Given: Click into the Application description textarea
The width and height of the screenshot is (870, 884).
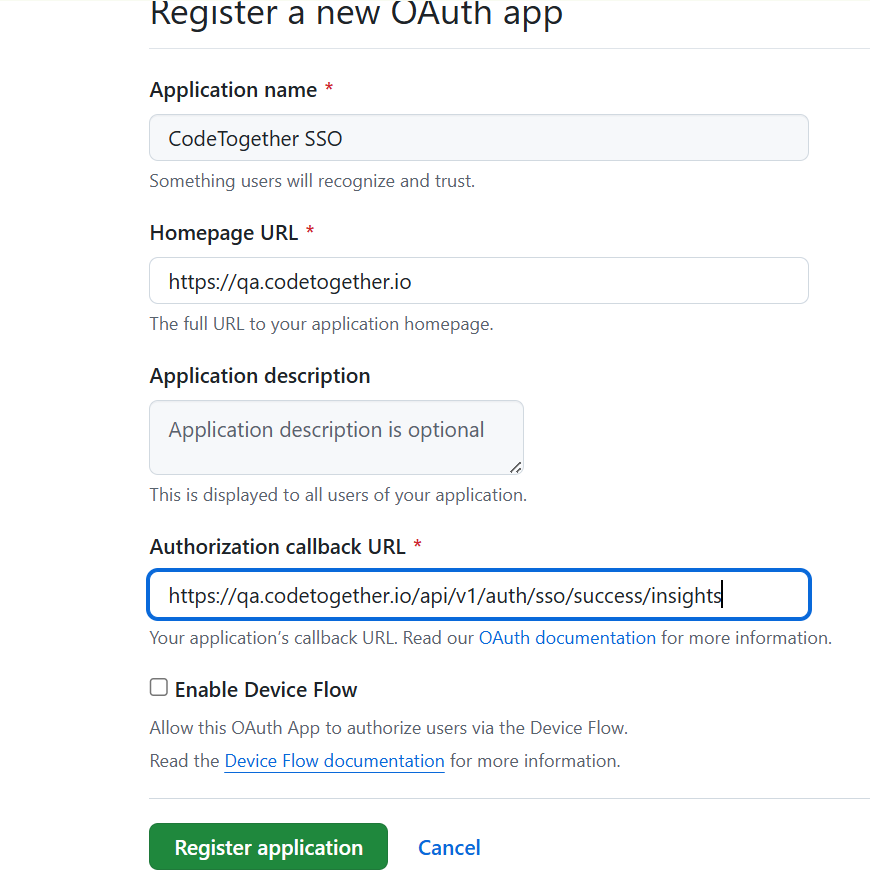Looking at the screenshot, I should coord(336,437).
